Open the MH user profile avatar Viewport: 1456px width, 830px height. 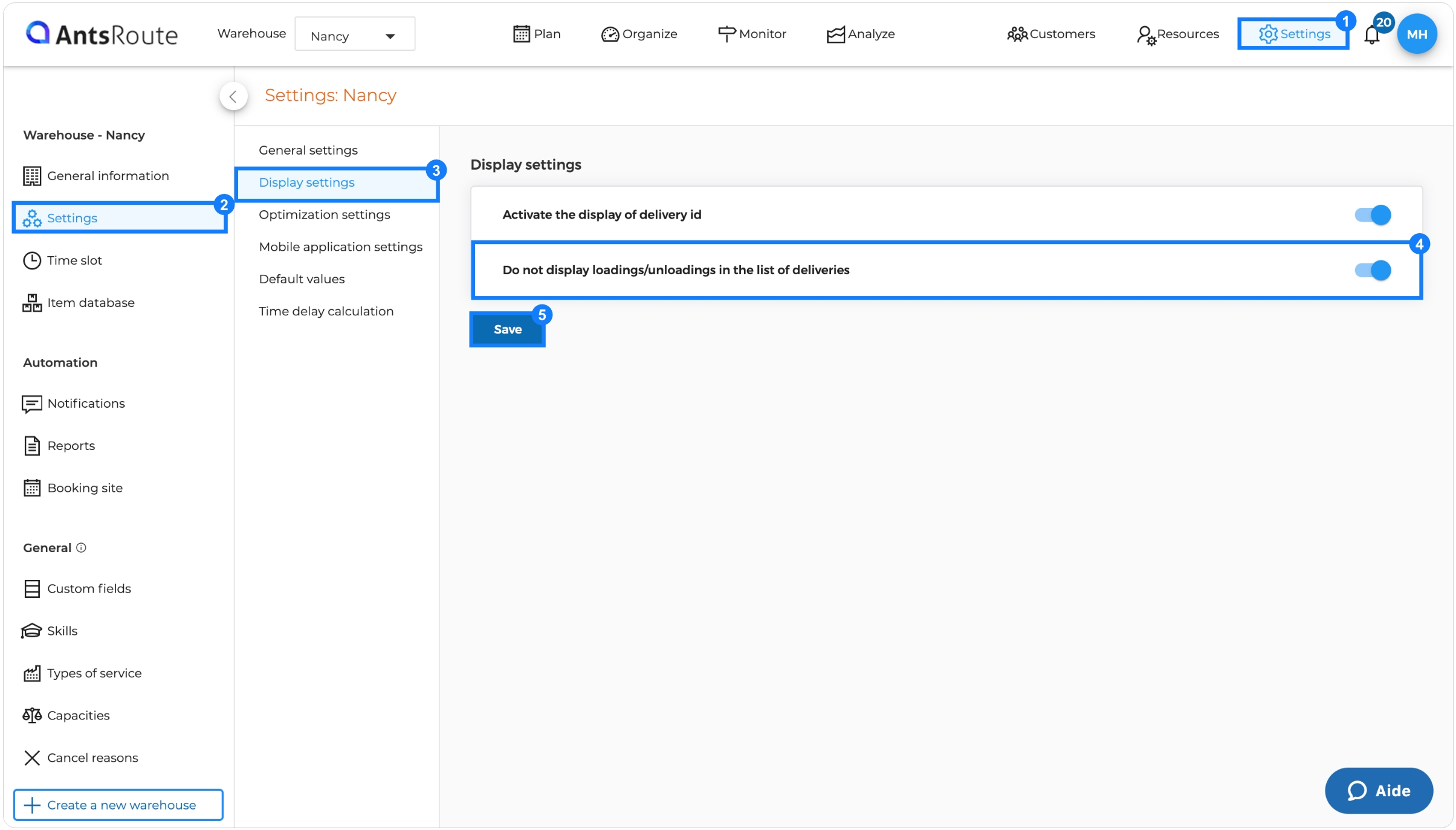[x=1417, y=34]
